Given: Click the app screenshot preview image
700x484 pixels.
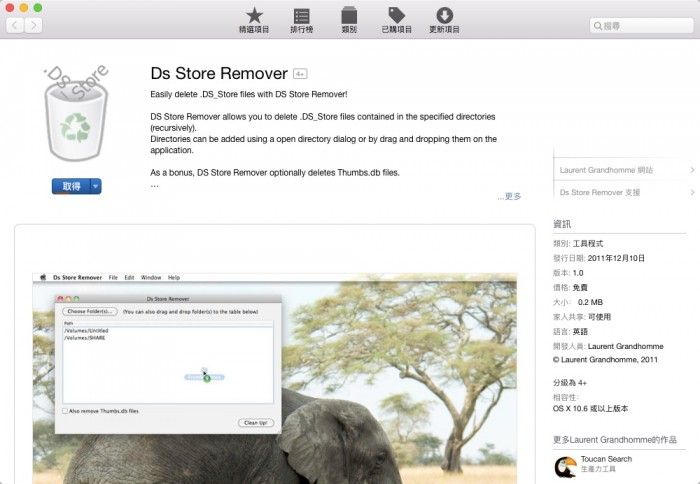Looking at the screenshot, I should point(275,378).
